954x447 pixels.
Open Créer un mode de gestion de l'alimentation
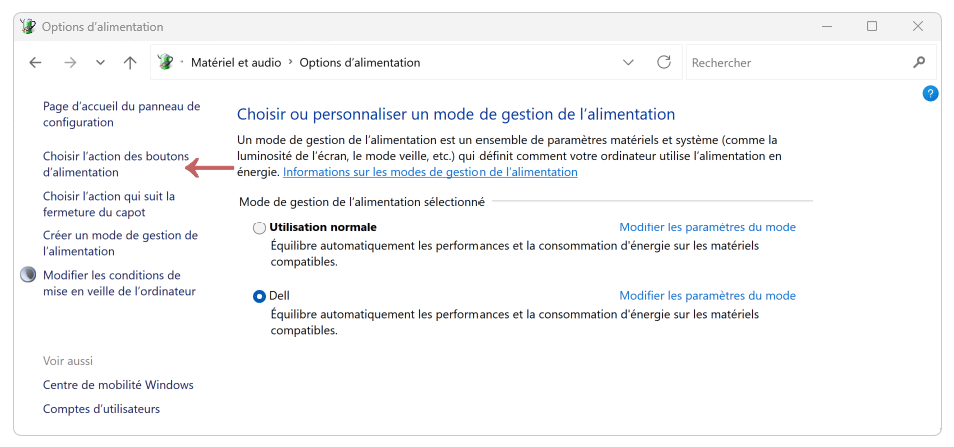pyautogui.click(x=120, y=243)
